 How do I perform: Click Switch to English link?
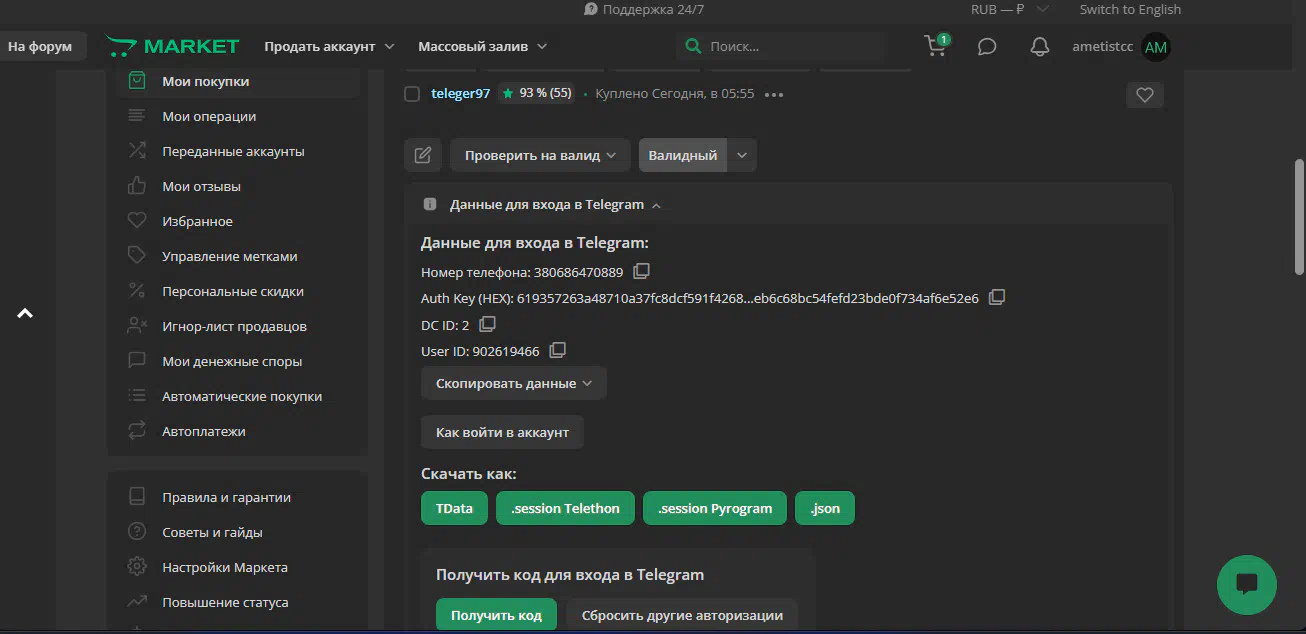point(1130,9)
